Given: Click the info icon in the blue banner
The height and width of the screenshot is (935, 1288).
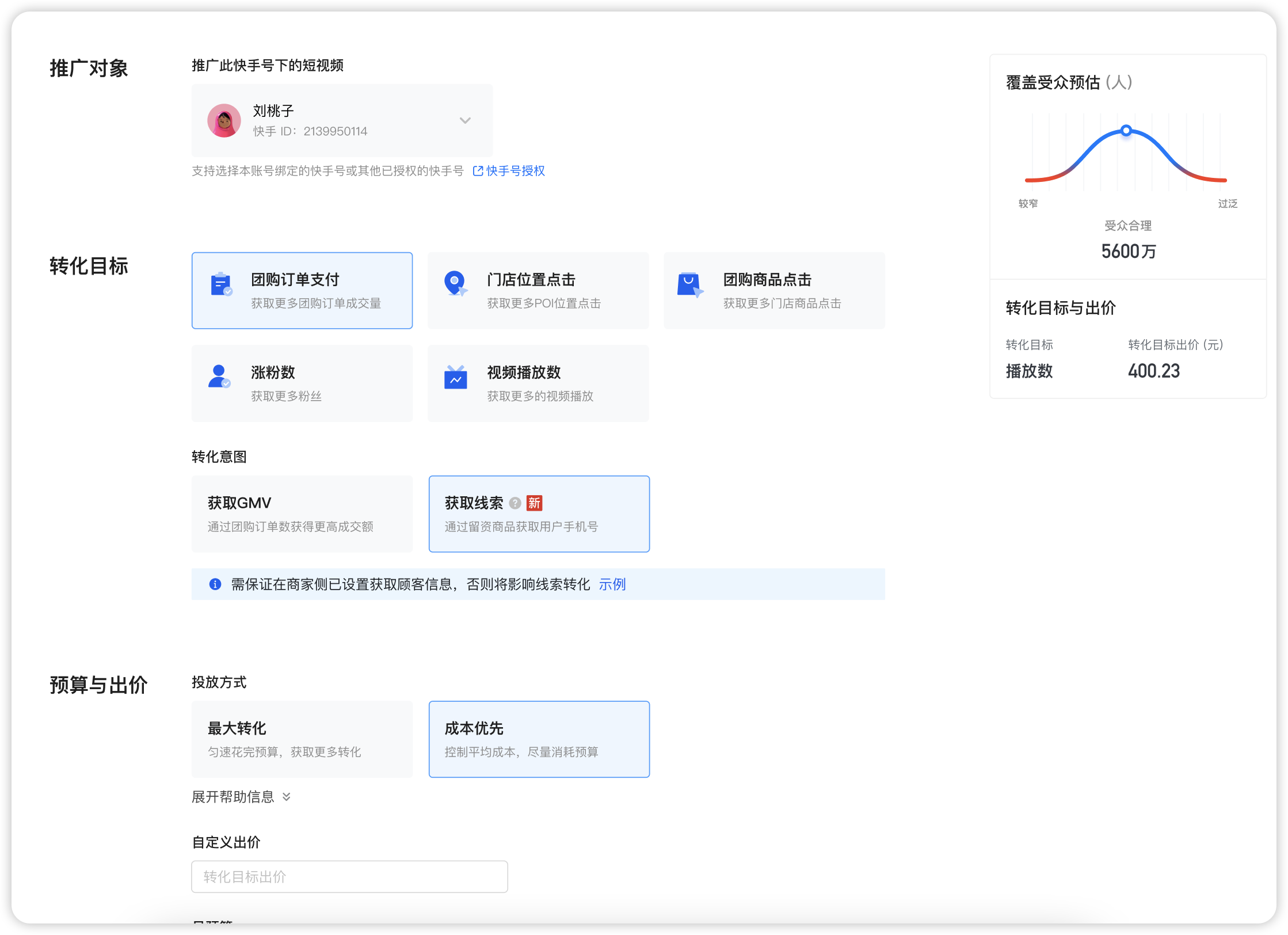Looking at the screenshot, I should coord(215,584).
